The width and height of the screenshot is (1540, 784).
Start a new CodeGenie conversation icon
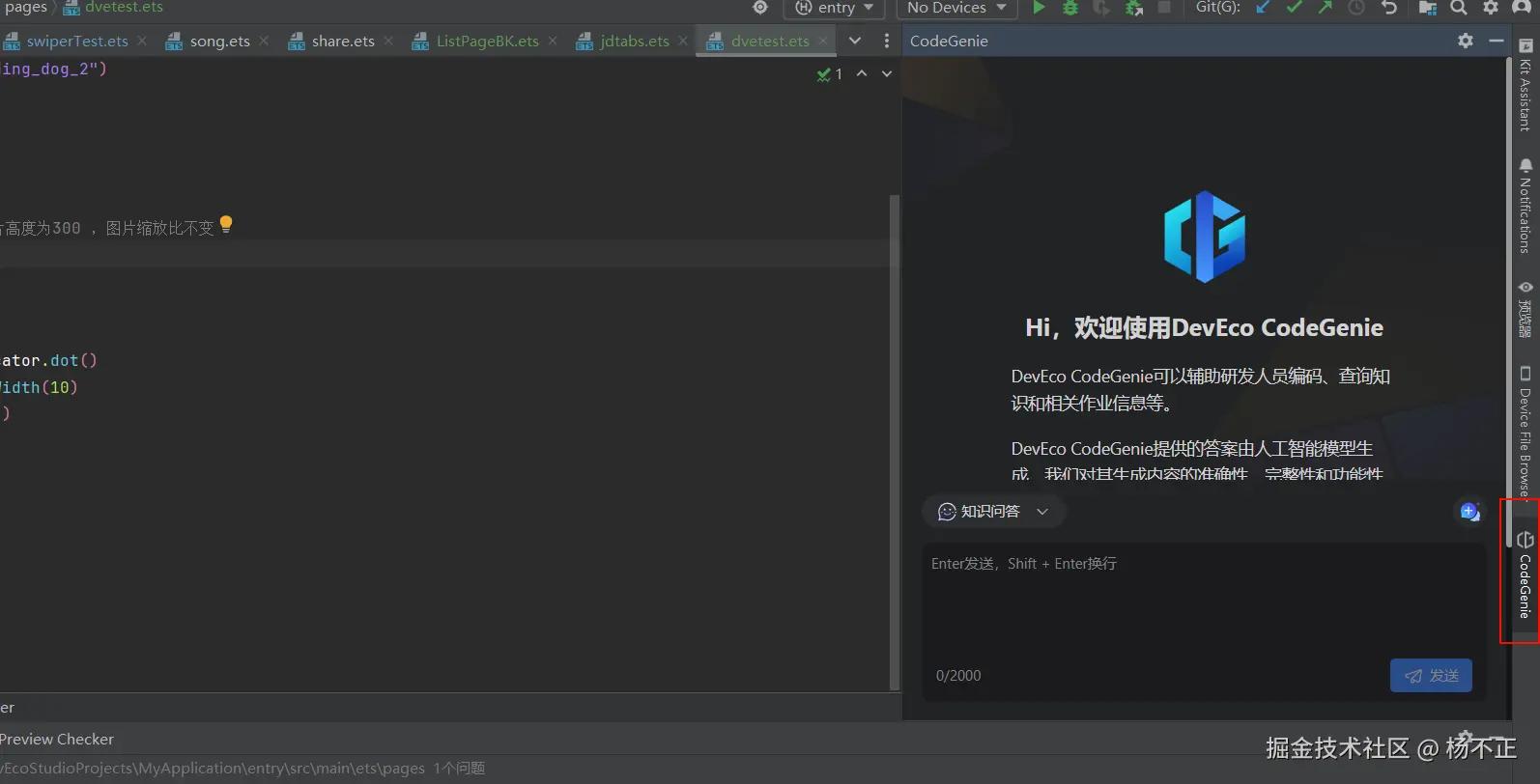click(x=1469, y=512)
